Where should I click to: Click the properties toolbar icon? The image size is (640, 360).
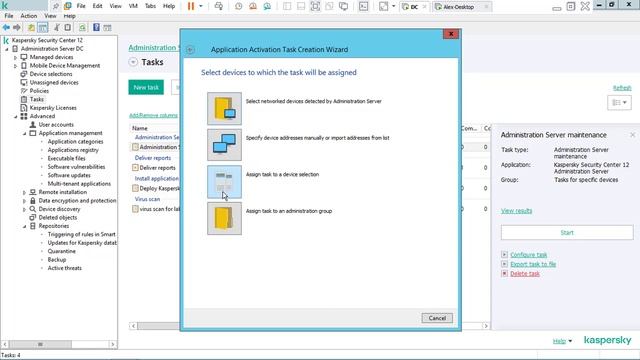(68, 27)
